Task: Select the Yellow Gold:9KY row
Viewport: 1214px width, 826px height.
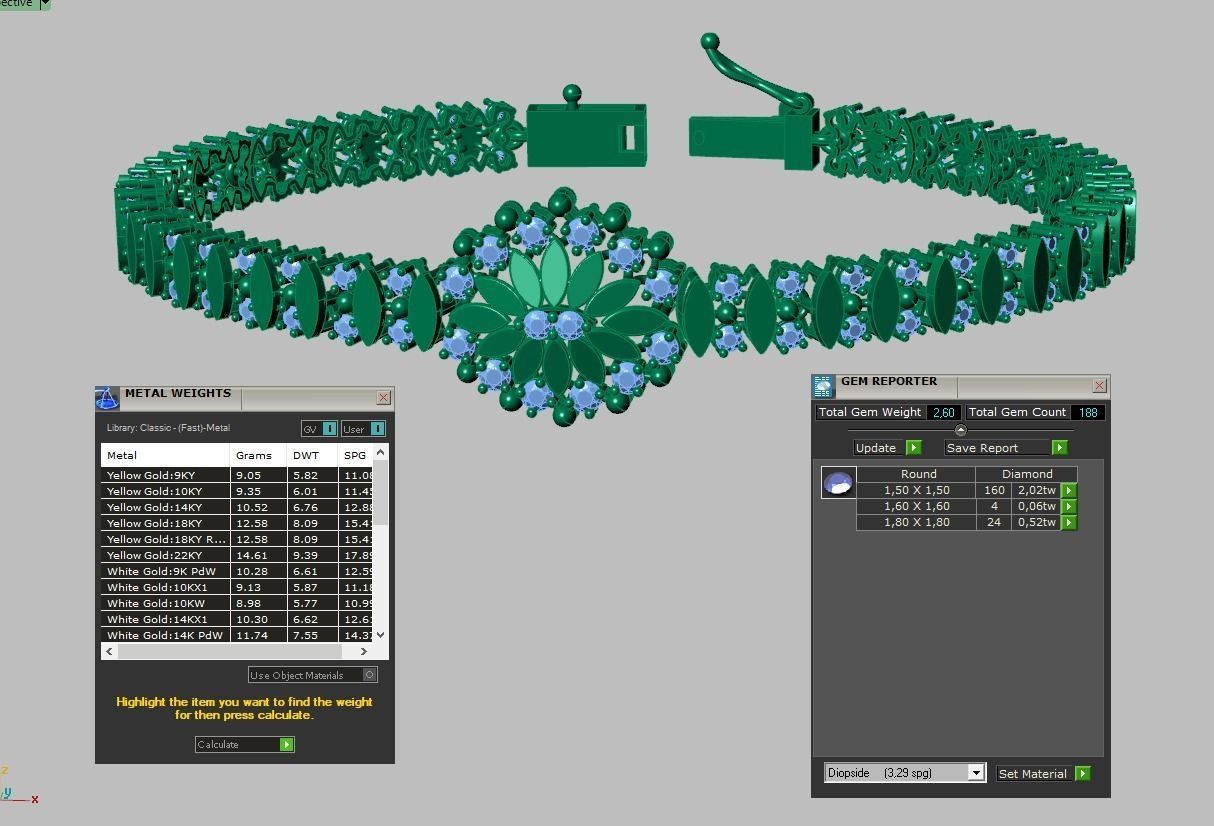Action: (237, 475)
